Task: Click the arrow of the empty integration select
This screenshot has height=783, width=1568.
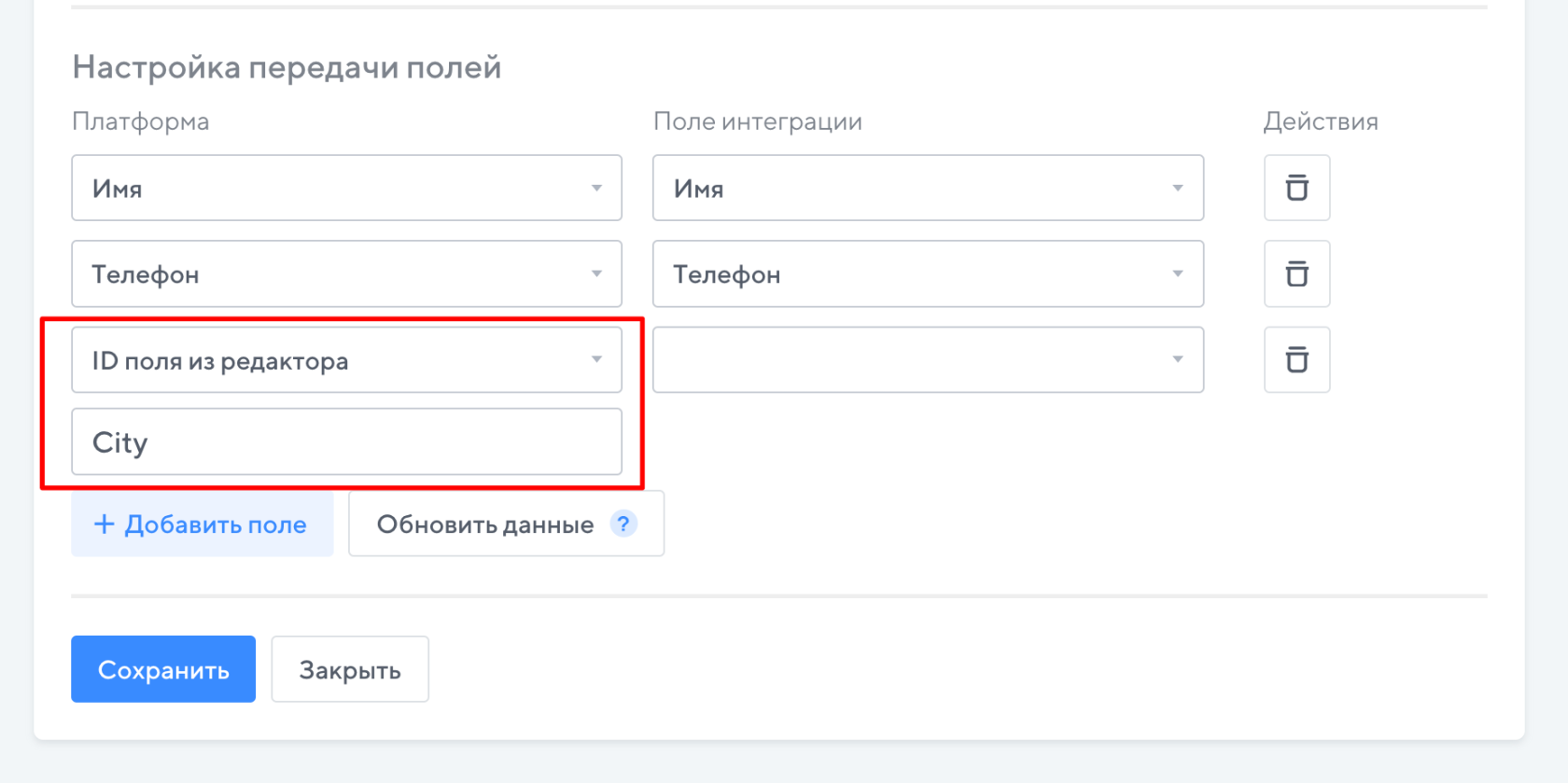Action: click(x=1178, y=359)
